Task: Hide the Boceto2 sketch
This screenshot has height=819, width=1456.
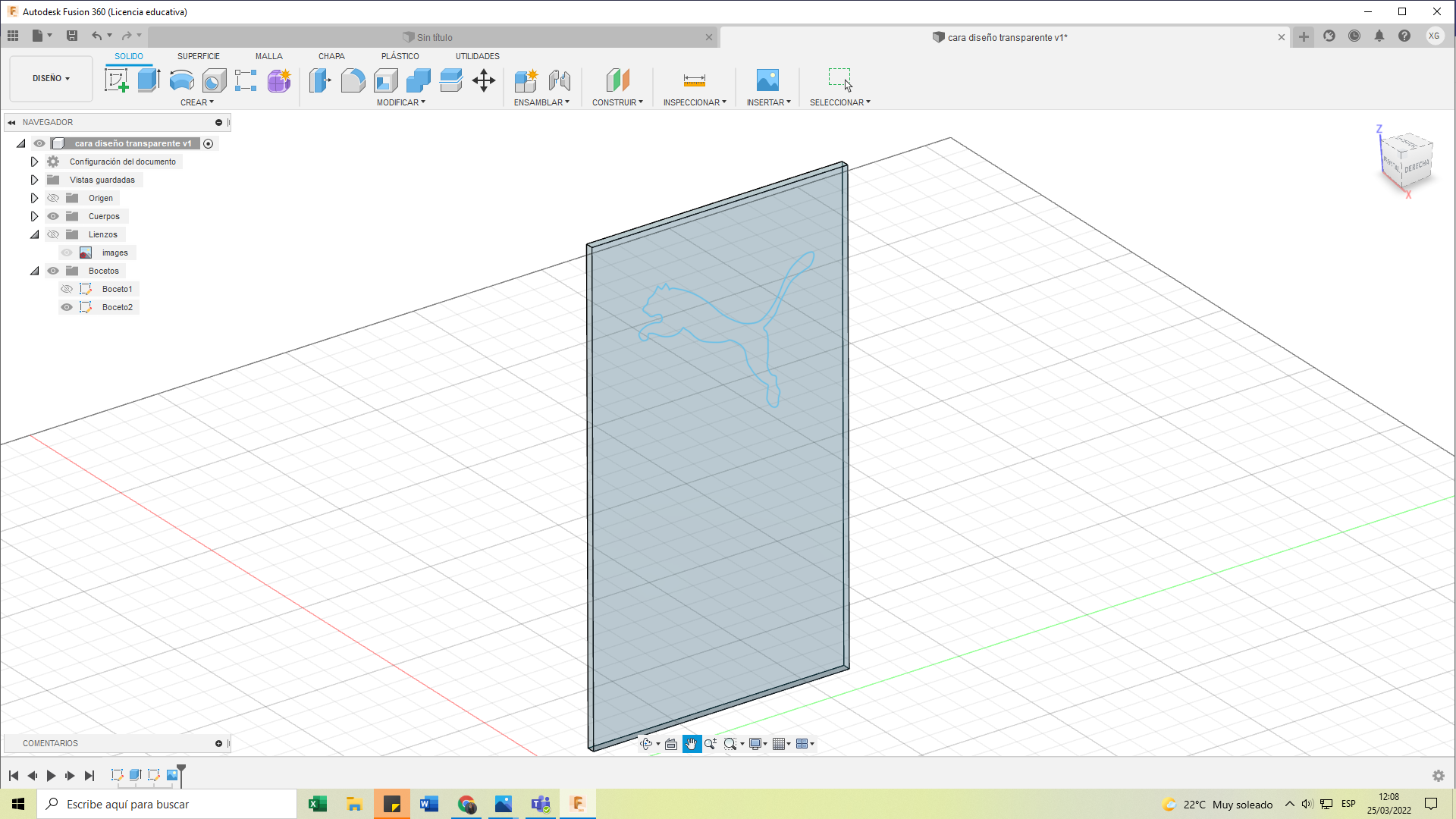Action: click(x=67, y=307)
